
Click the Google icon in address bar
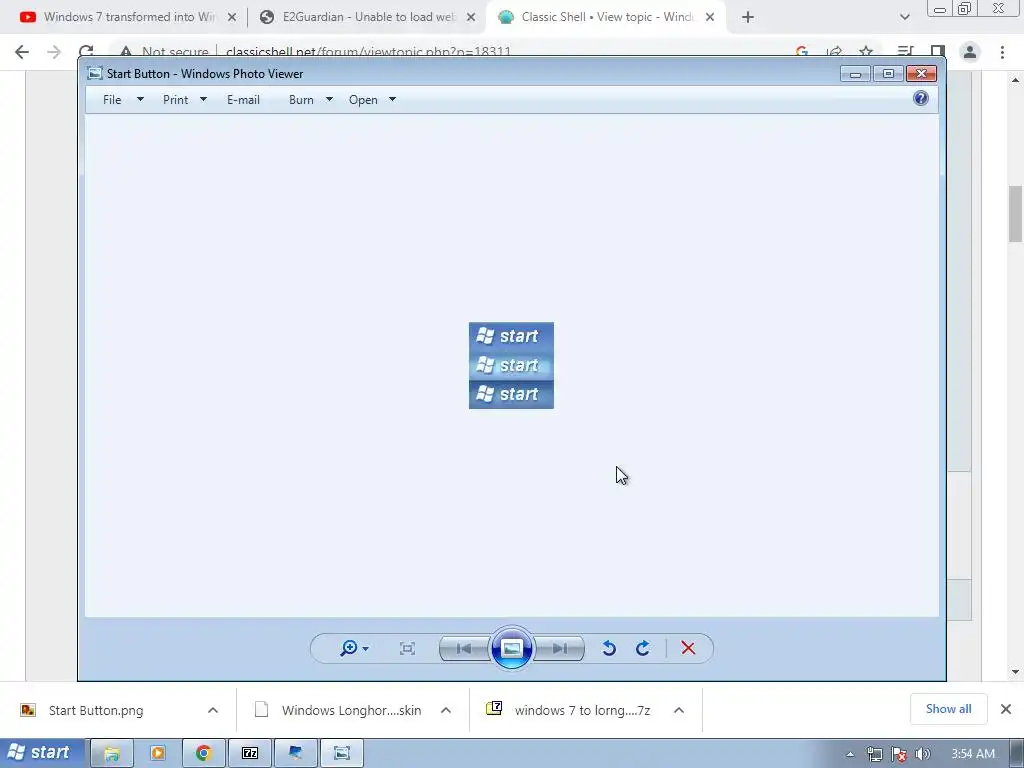tap(802, 52)
